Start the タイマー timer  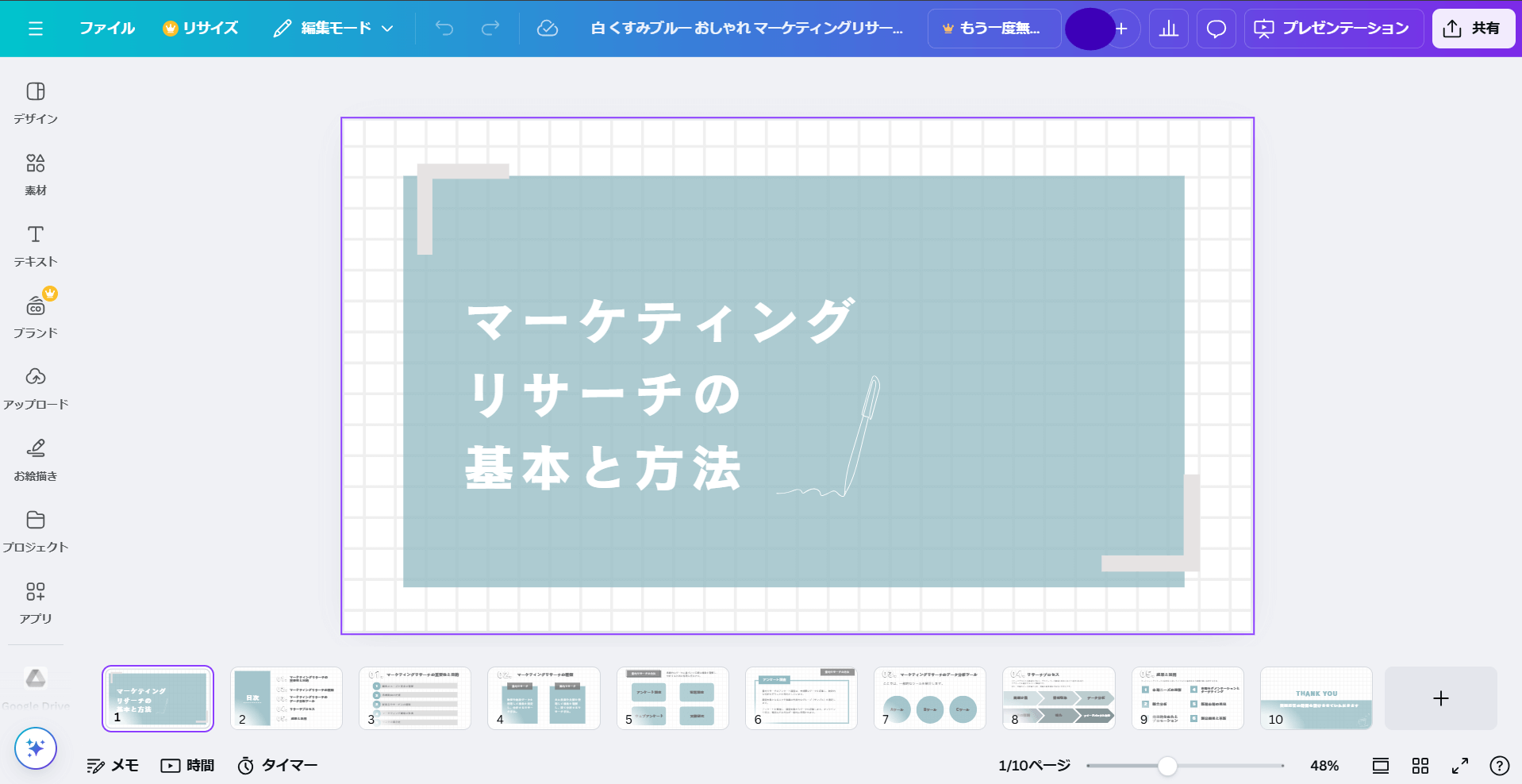(278, 765)
